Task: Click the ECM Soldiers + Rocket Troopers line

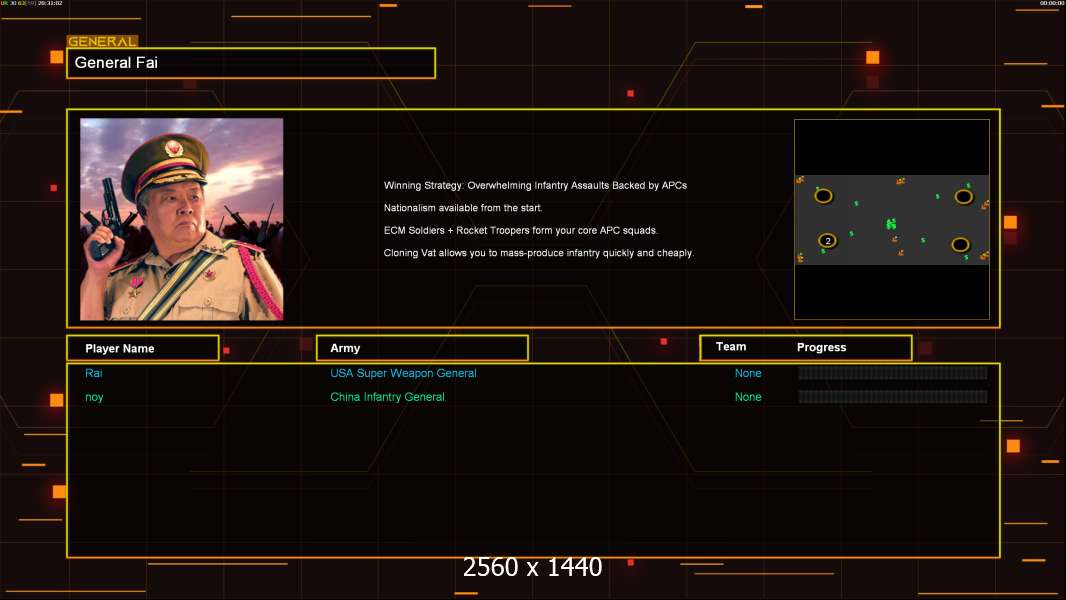Action: coord(521,230)
